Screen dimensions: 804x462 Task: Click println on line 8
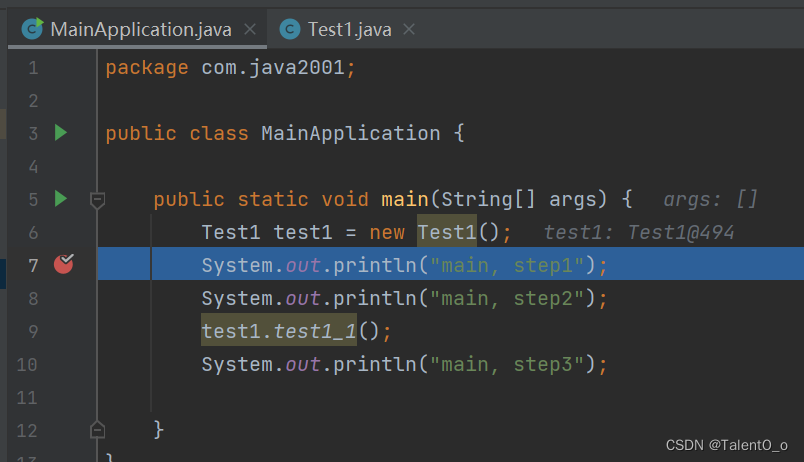(375, 298)
